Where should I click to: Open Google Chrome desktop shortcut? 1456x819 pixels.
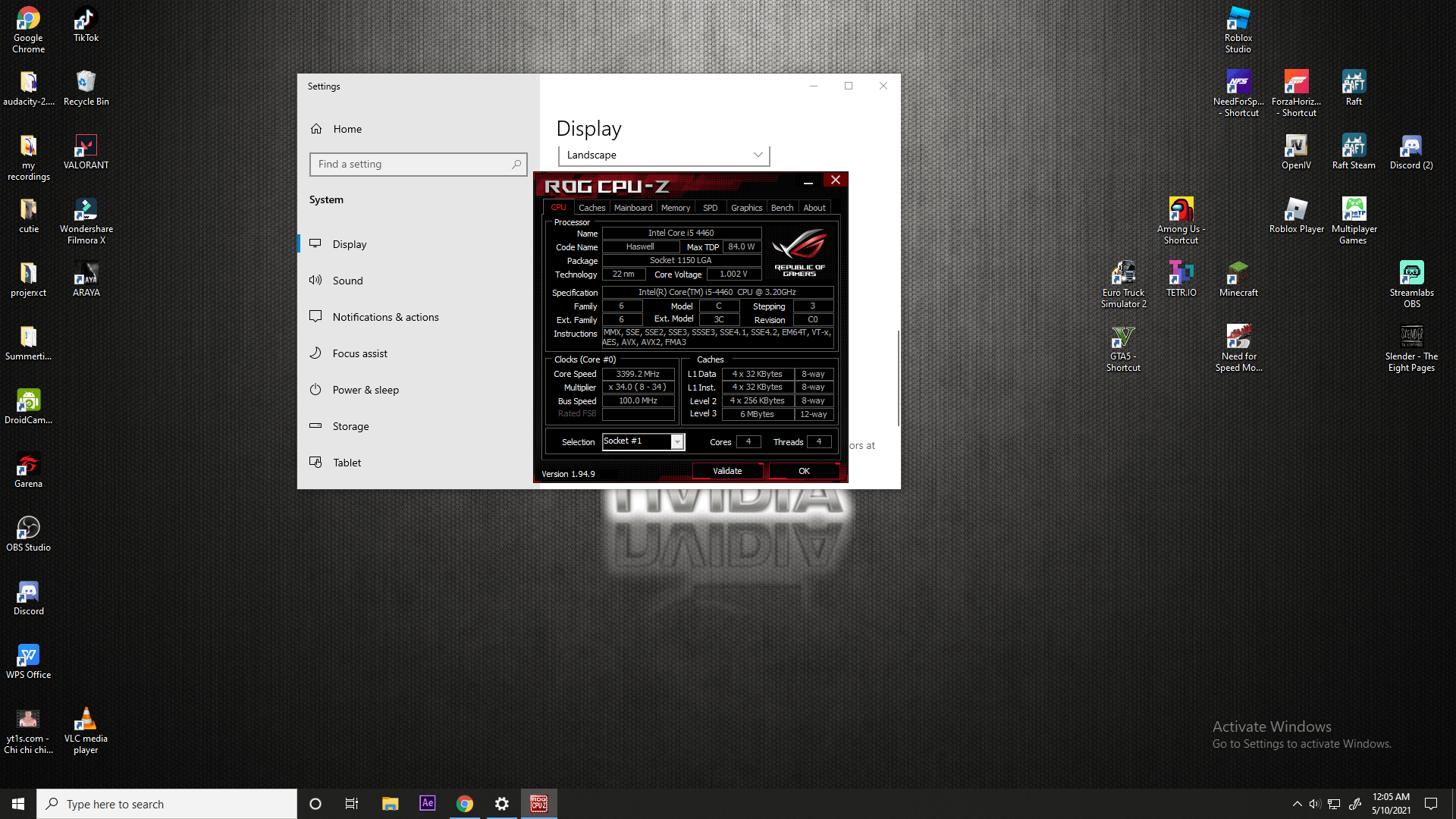tap(28, 30)
